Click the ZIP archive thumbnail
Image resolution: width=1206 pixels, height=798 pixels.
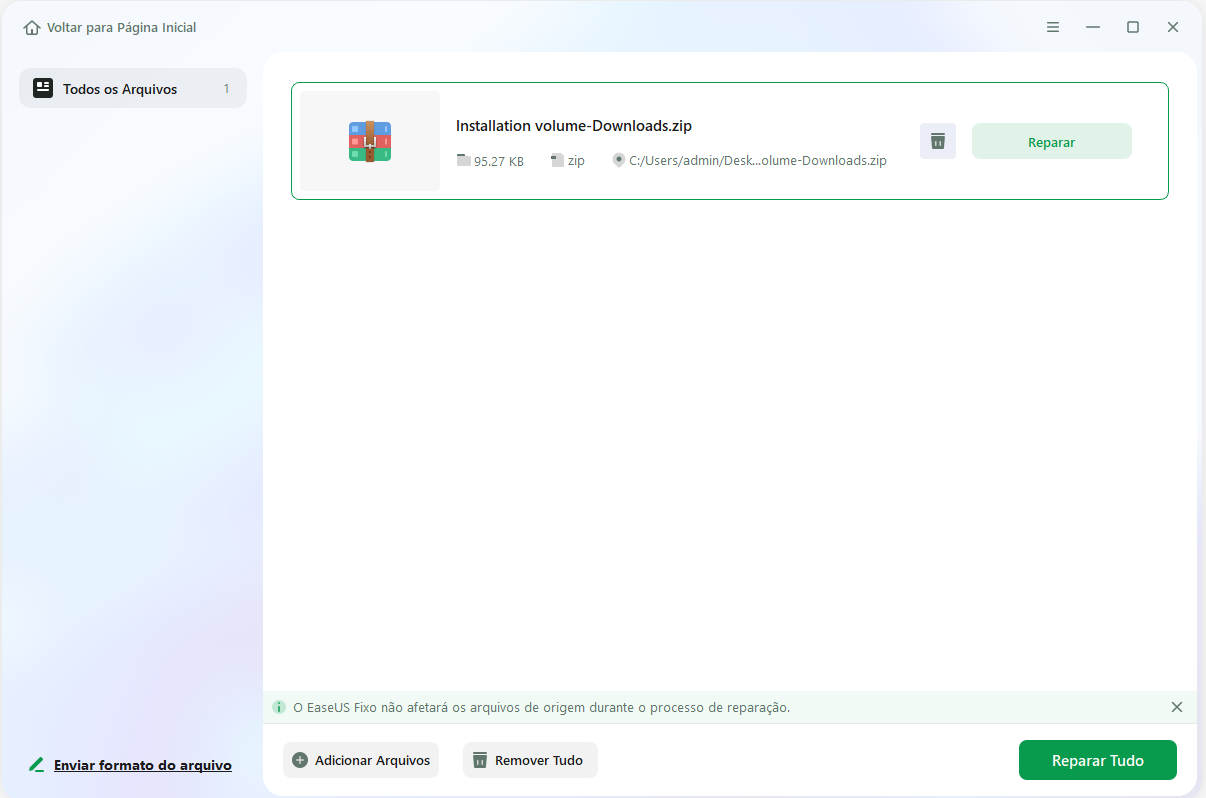point(370,141)
